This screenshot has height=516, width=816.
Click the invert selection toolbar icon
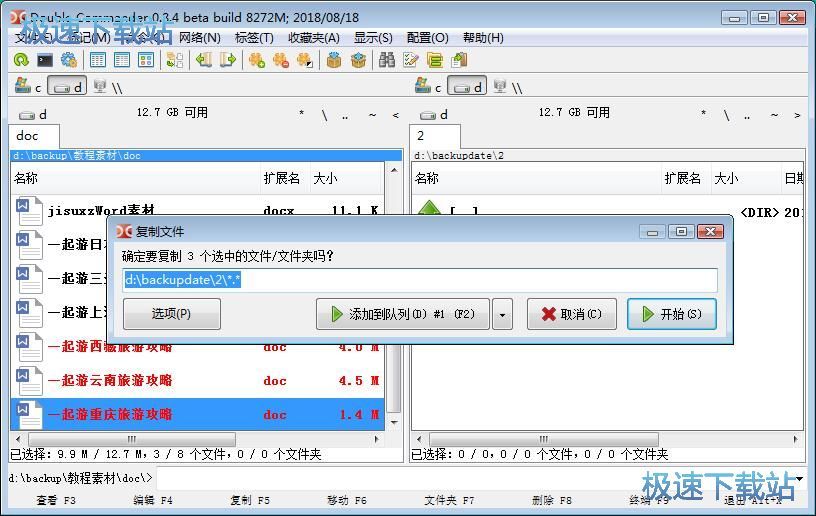pyautogui.click(x=304, y=60)
